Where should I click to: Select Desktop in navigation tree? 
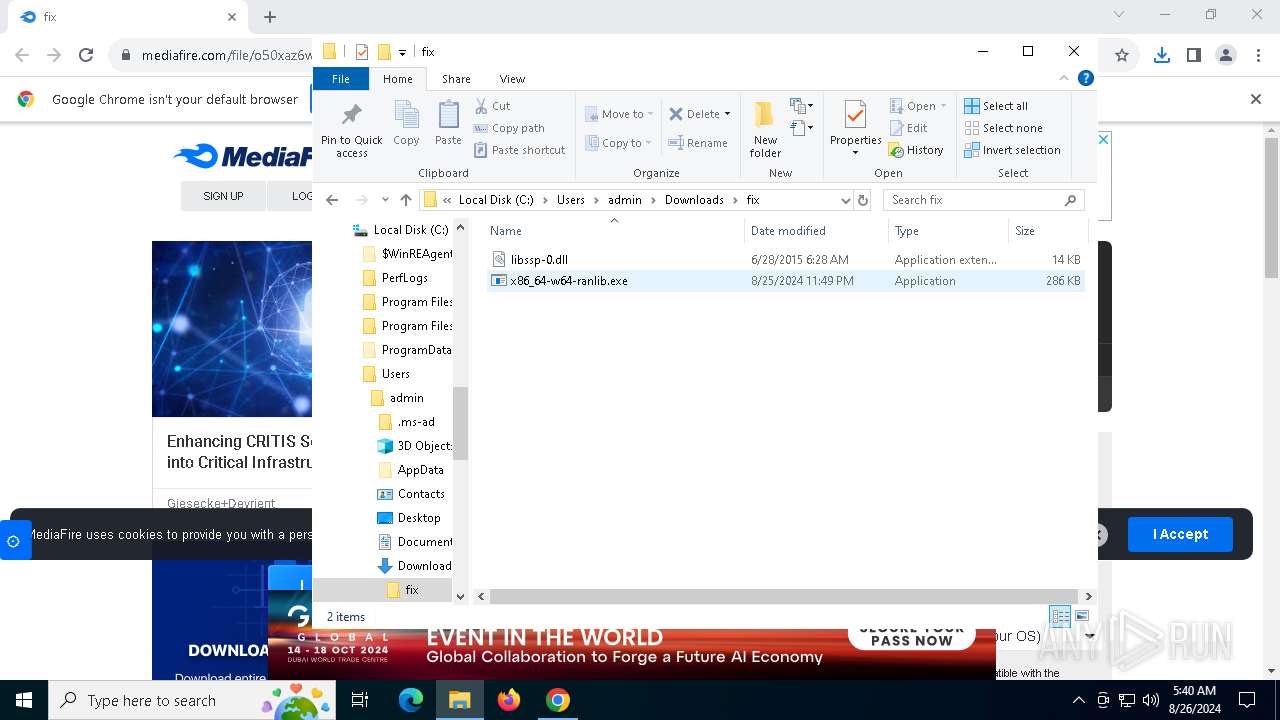(418, 518)
